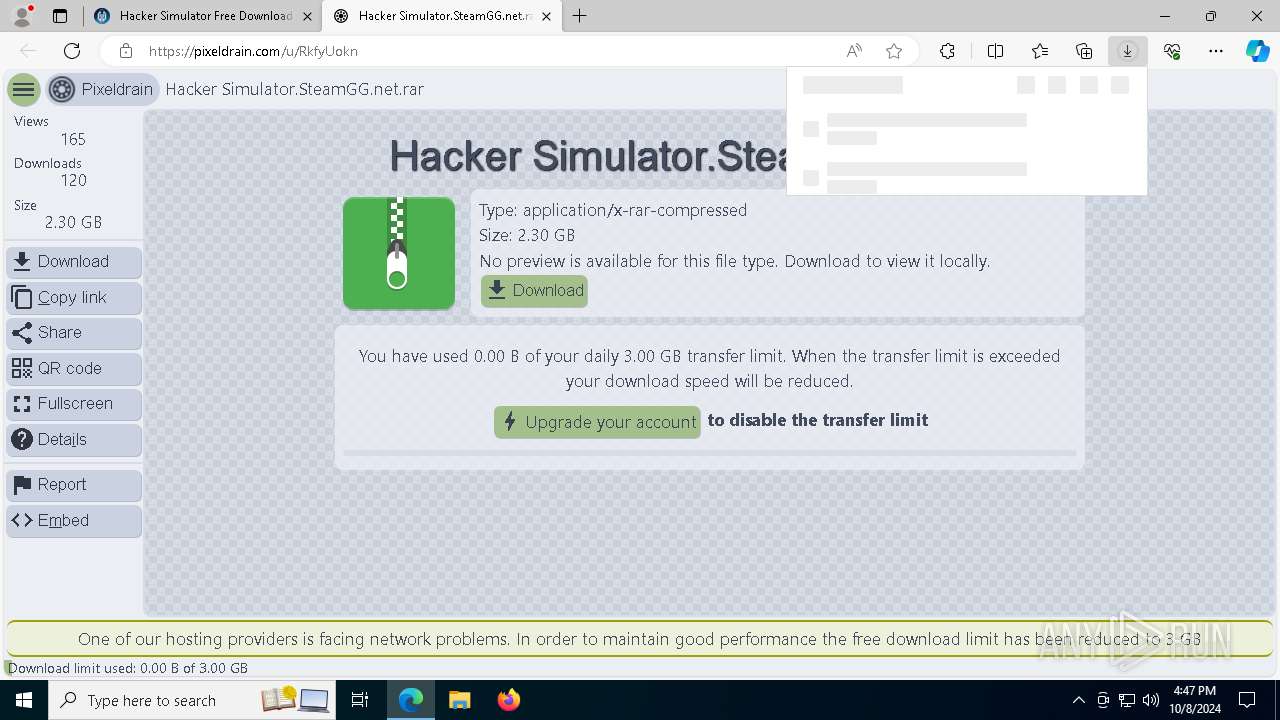
Task: Select the Views count 165
Action: [72, 140]
